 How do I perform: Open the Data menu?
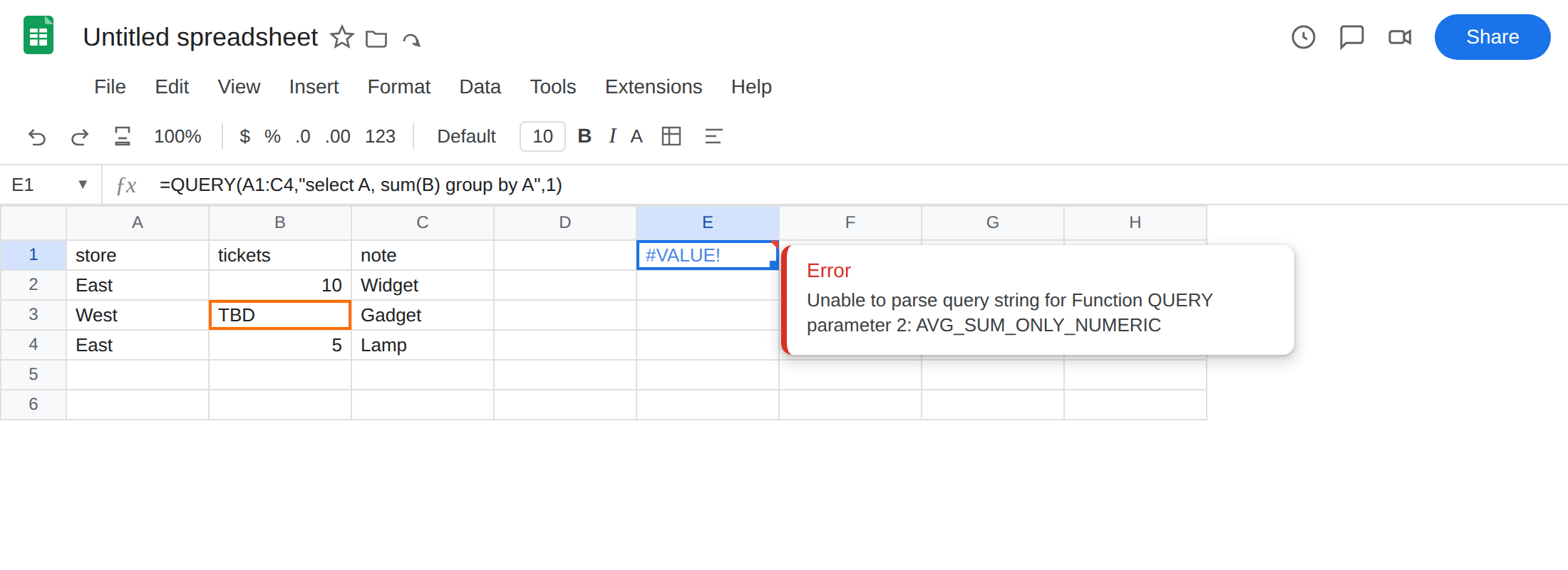point(480,87)
